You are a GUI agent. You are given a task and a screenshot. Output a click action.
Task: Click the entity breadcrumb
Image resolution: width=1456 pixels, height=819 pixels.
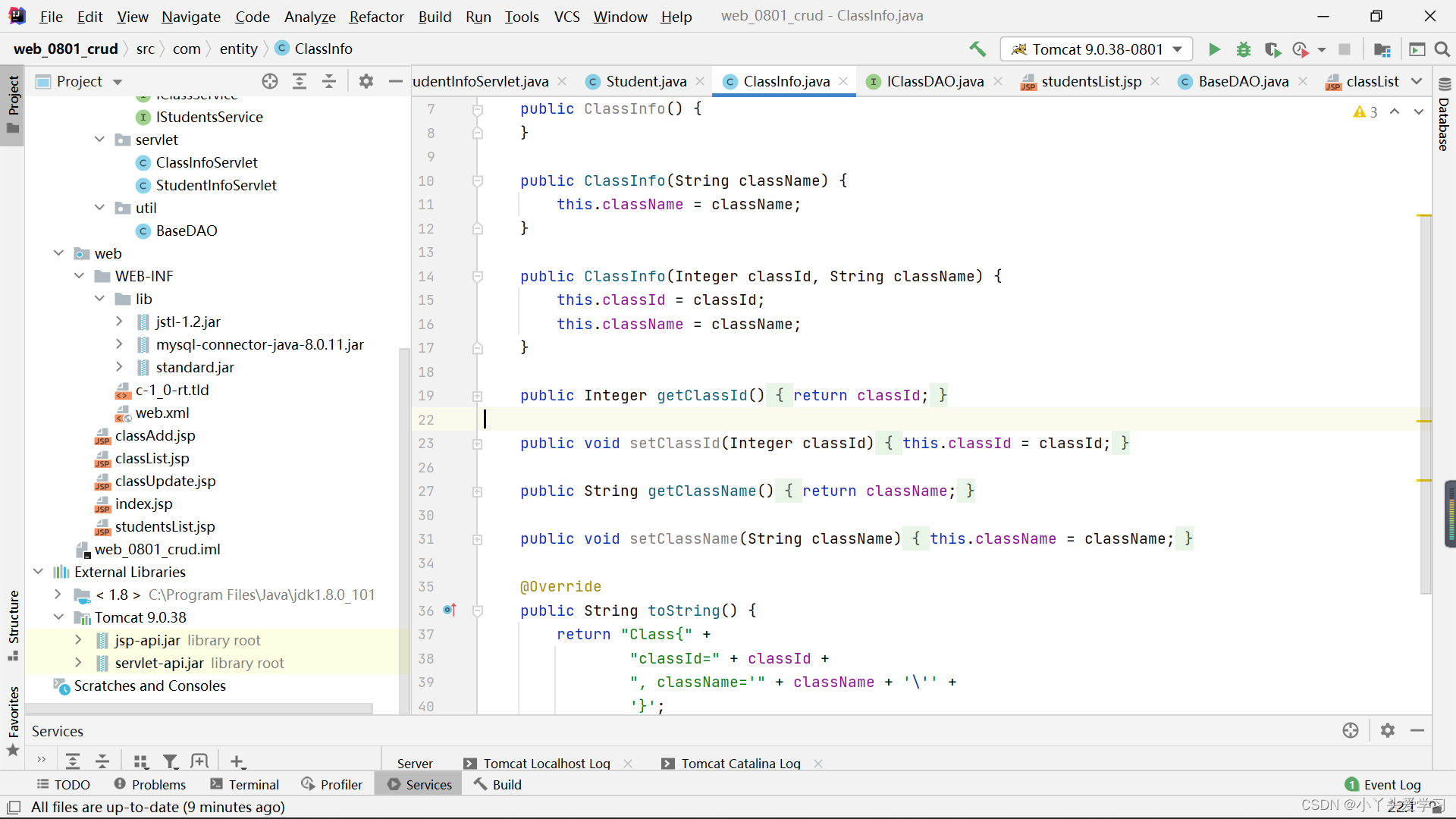[x=239, y=49]
